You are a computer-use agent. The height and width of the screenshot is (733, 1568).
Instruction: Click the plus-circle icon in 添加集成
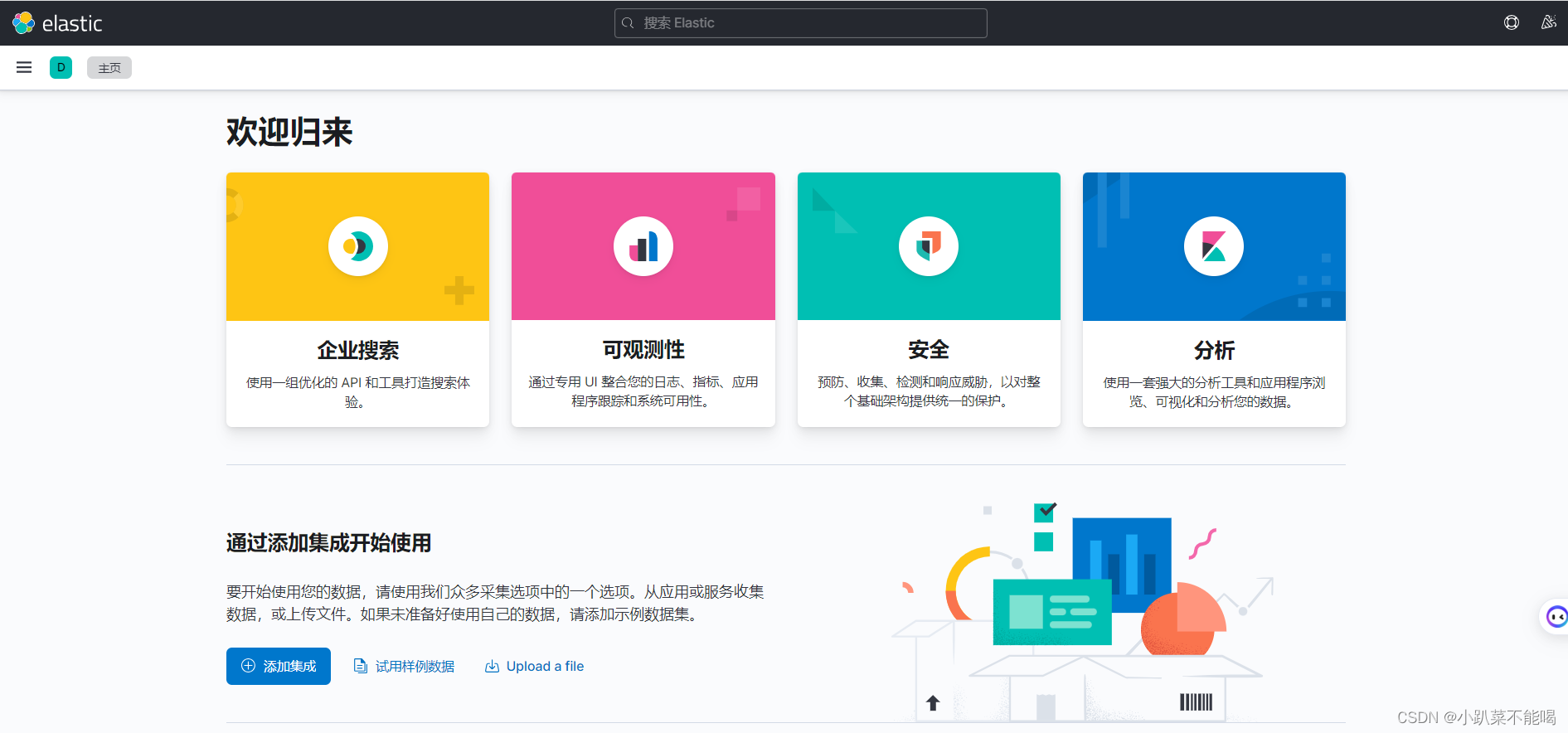pyautogui.click(x=248, y=666)
